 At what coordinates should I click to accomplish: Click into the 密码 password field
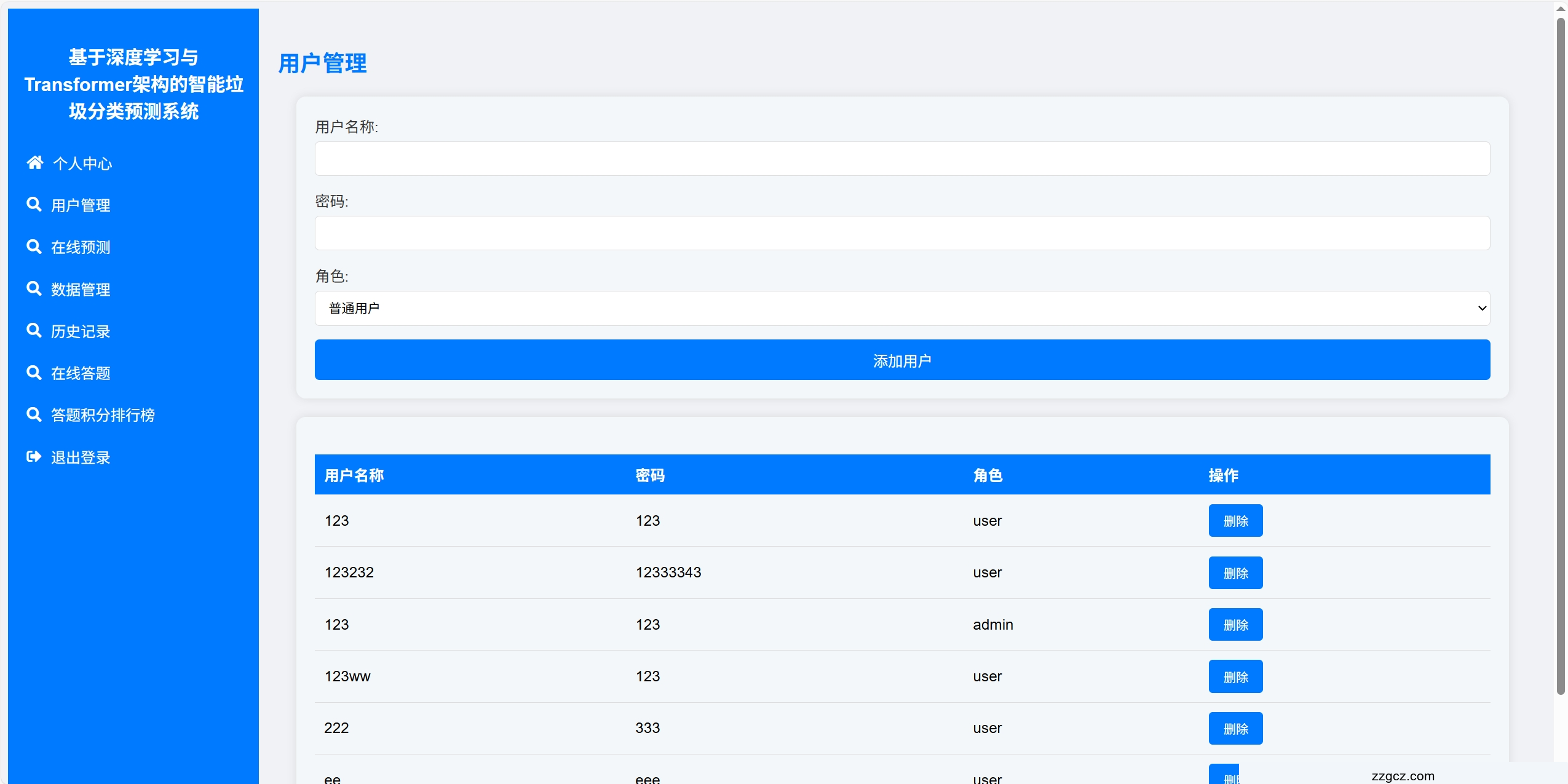pos(901,234)
